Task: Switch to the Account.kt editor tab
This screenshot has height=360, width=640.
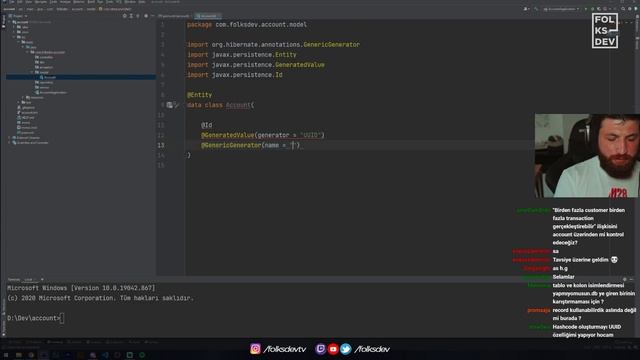Action: [208, 16]
